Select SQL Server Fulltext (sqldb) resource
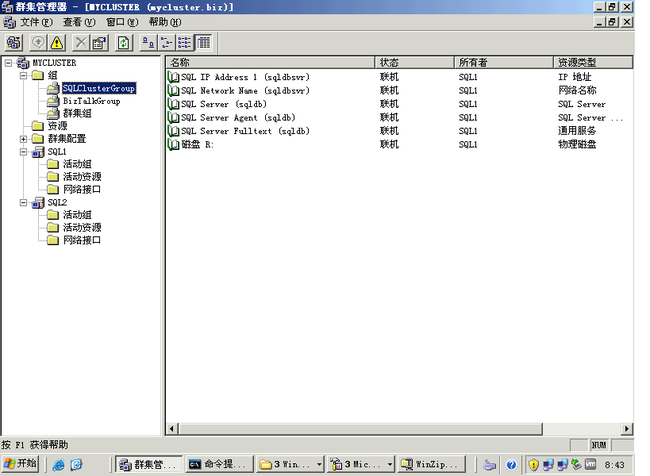Screen dimensions: 650x476 245,131
